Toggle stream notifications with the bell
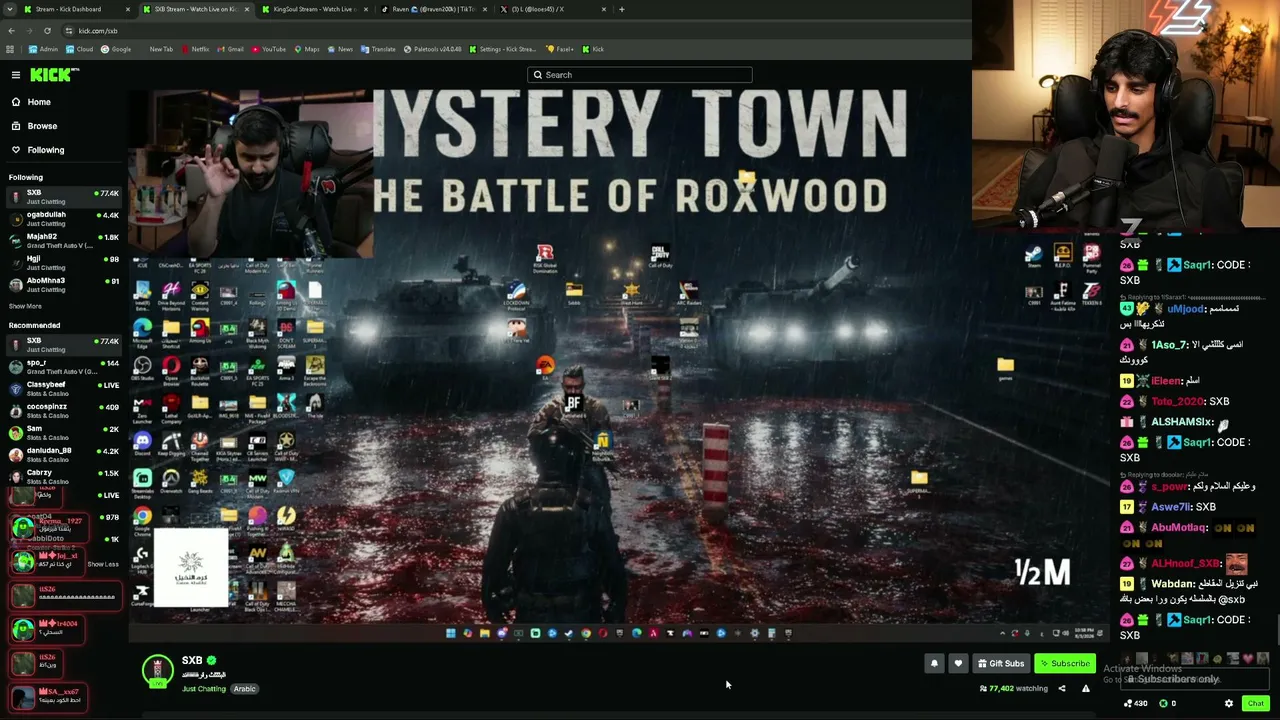 (x=934, y=663)
